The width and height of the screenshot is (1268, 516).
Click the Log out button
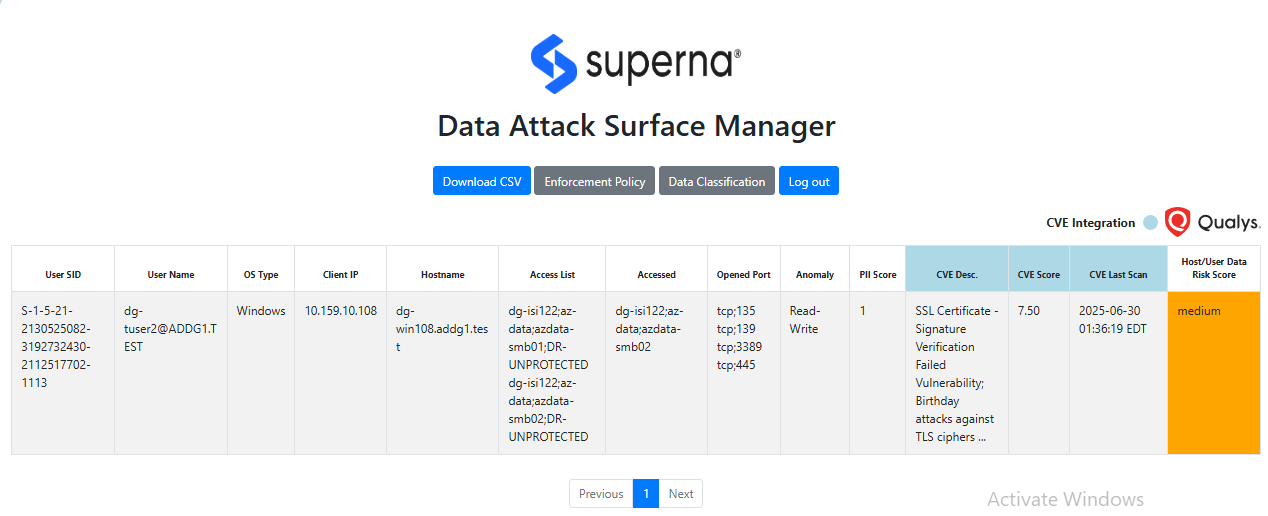pos(809,181)
